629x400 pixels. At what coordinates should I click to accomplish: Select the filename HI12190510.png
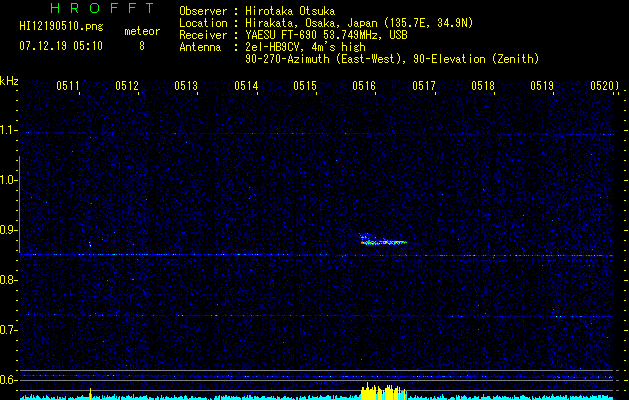click(61, 27)
